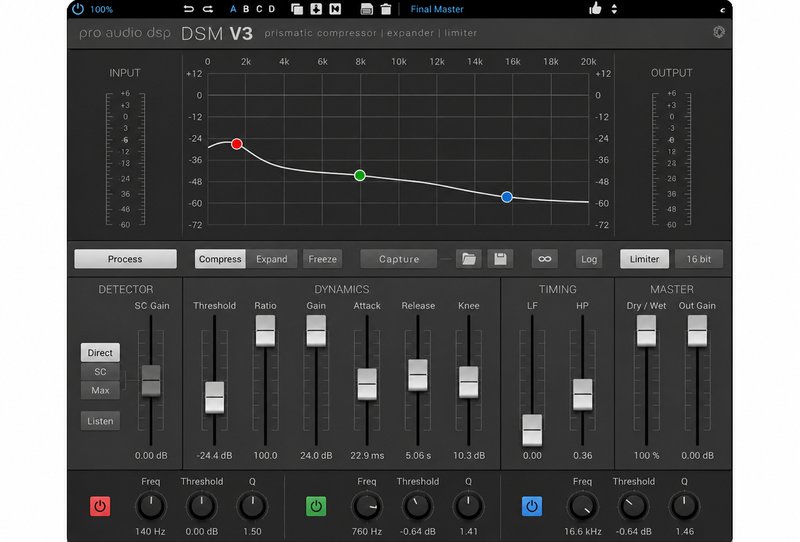This screenshot has width=800, height=542.
Task: Select the blue band node on graph
Action: point(507,197)
